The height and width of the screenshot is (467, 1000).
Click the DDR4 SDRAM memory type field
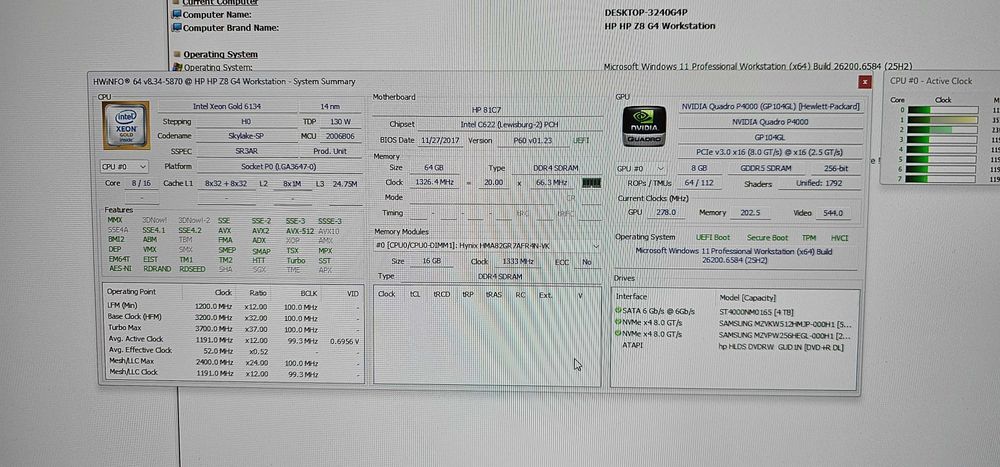coord(555,168)
